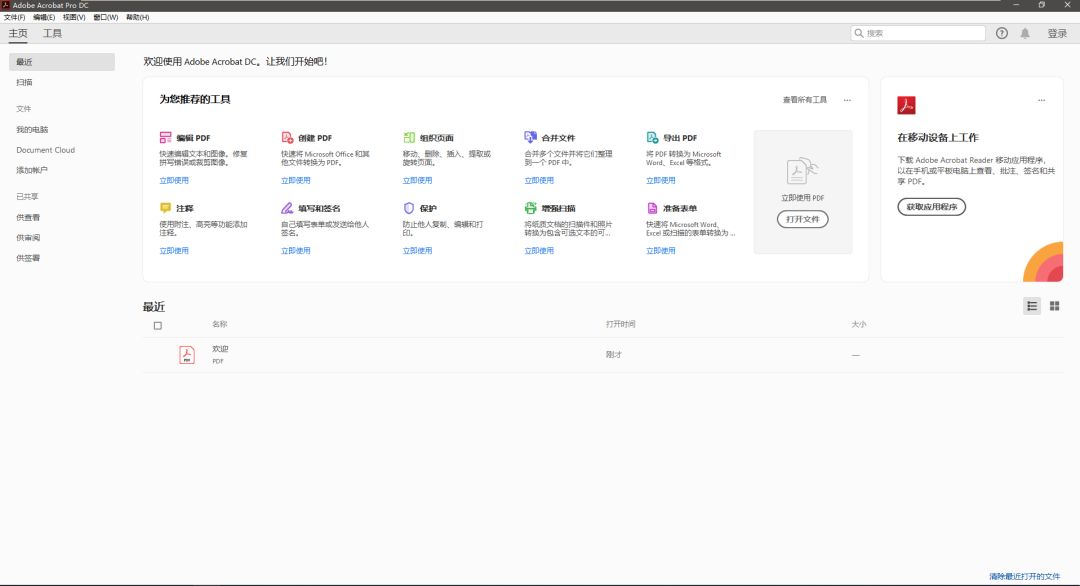Image resolution: width=1080 pixels, height=586 pixels.
Task: Click the 刚才 opened-time cell
Action: 614,355
